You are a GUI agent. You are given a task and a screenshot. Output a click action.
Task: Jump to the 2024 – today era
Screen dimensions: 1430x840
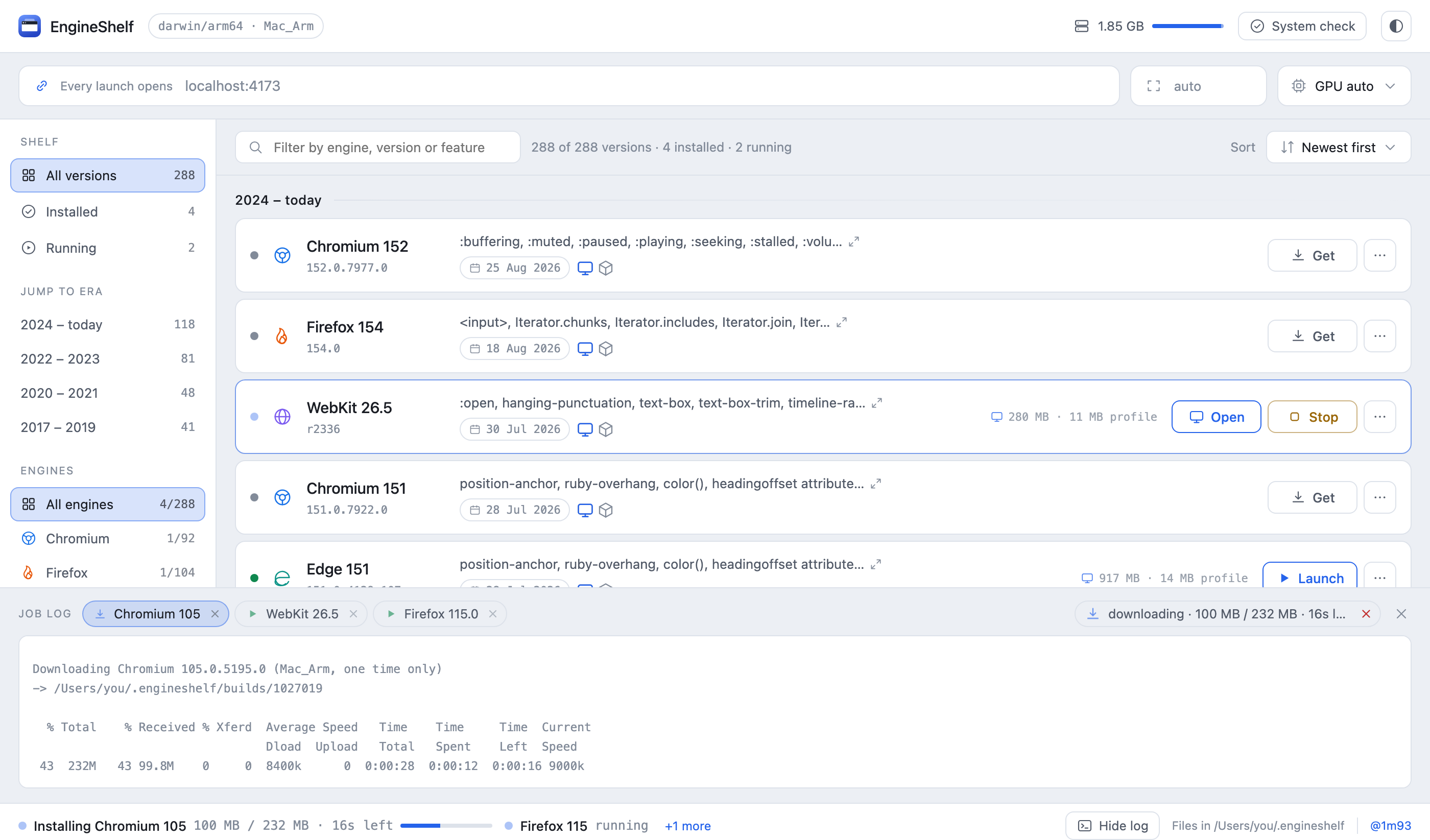click(108, 325)
